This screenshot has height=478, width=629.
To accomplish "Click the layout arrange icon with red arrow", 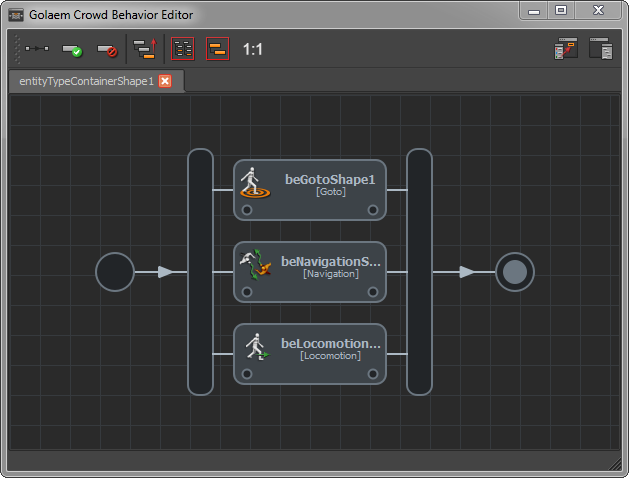I will tap(145, 49).
